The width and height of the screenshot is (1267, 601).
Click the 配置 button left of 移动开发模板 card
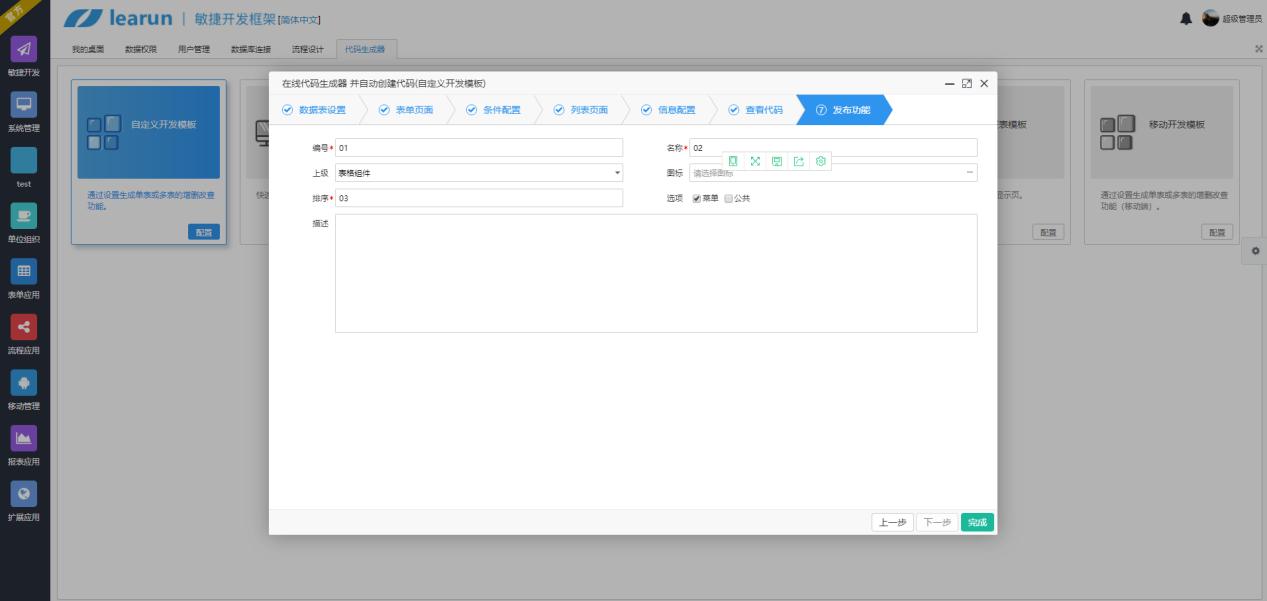coord(1048,232)
